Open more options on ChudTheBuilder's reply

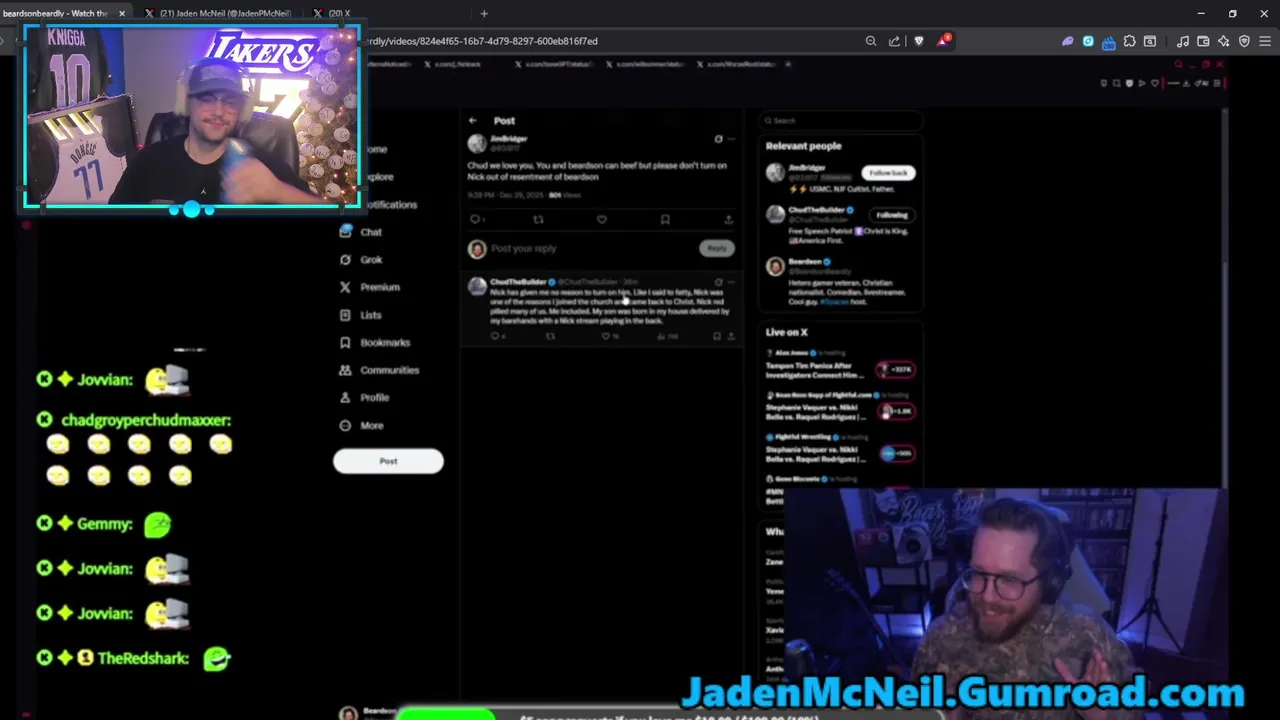[731, 282]
